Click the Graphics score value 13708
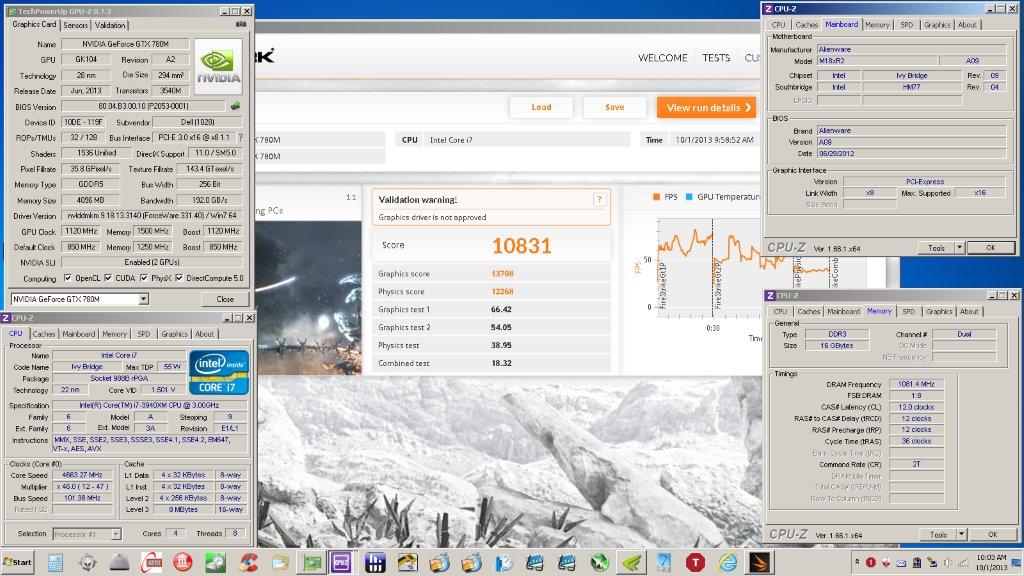 (x=502, y=274)
